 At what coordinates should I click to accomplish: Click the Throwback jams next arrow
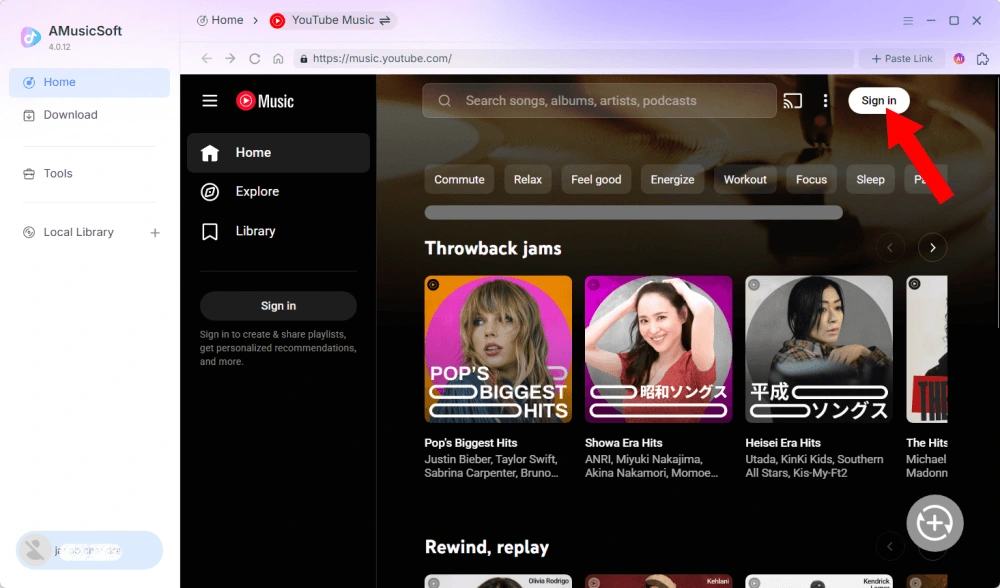coord(932,247)
